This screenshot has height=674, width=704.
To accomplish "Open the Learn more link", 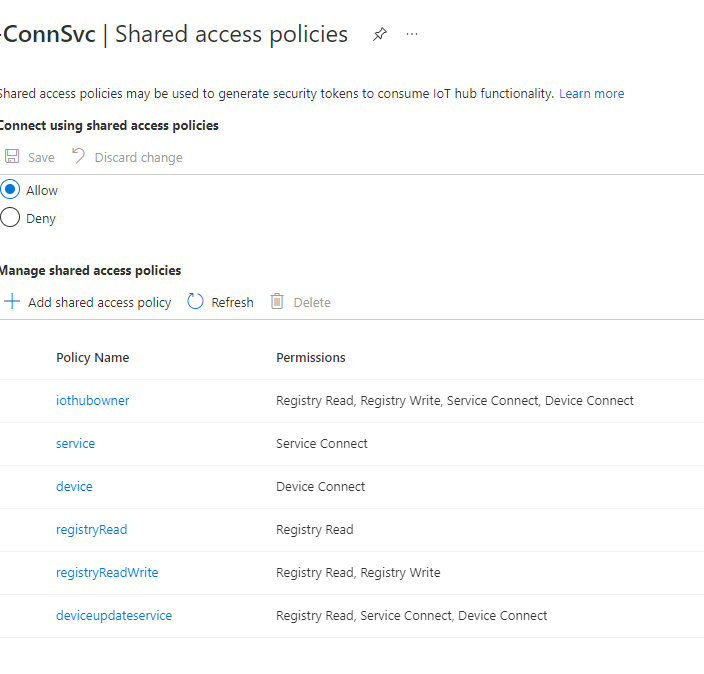I will point(591,94).
